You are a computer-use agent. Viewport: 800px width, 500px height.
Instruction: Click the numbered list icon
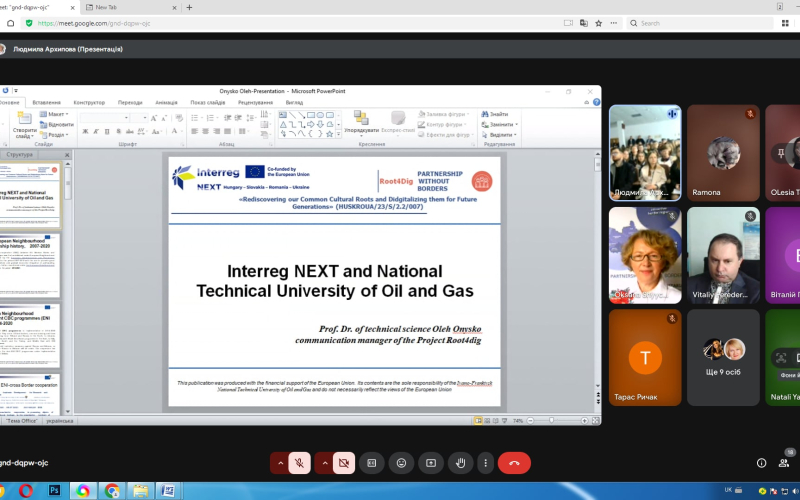211,118
